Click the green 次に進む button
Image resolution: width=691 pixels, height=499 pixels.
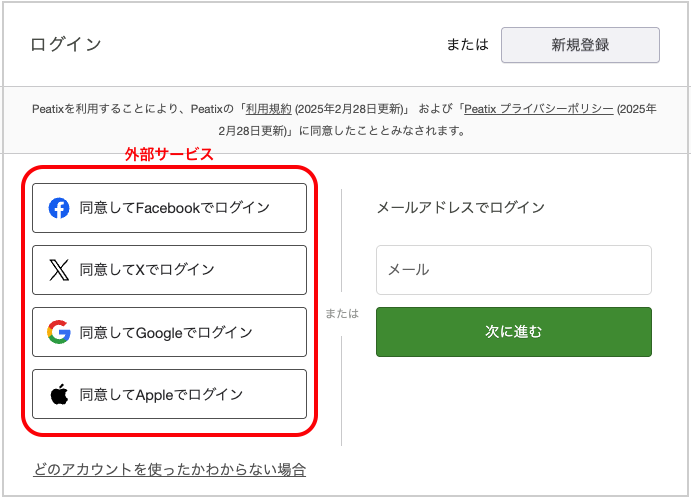click(x=514, y=332)
